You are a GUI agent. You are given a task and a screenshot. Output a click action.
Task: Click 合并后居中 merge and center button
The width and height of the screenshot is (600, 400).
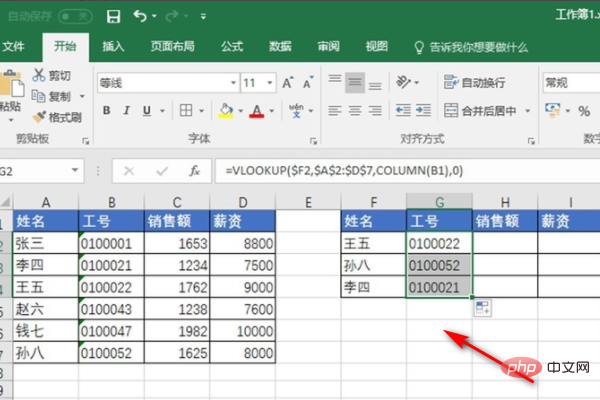pyautogui.click(x=480, y=111)
